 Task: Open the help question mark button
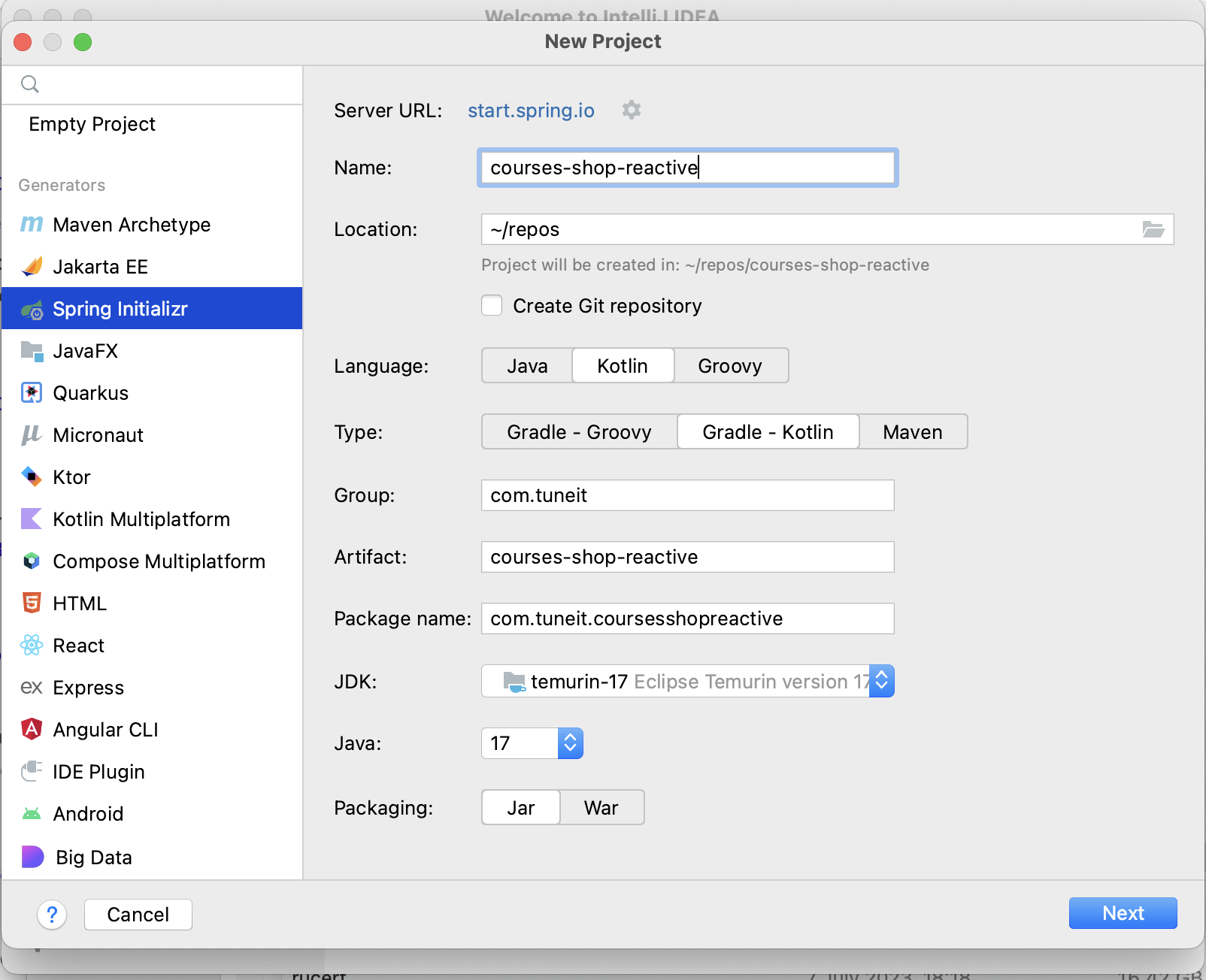click(52, 915)
